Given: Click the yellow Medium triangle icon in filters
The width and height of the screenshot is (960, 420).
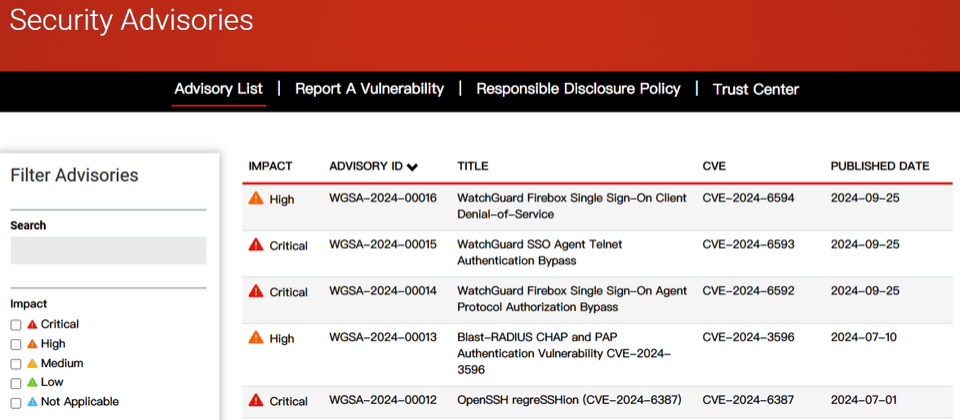Looking at the screenshot, I should click(x=32, y=363).
